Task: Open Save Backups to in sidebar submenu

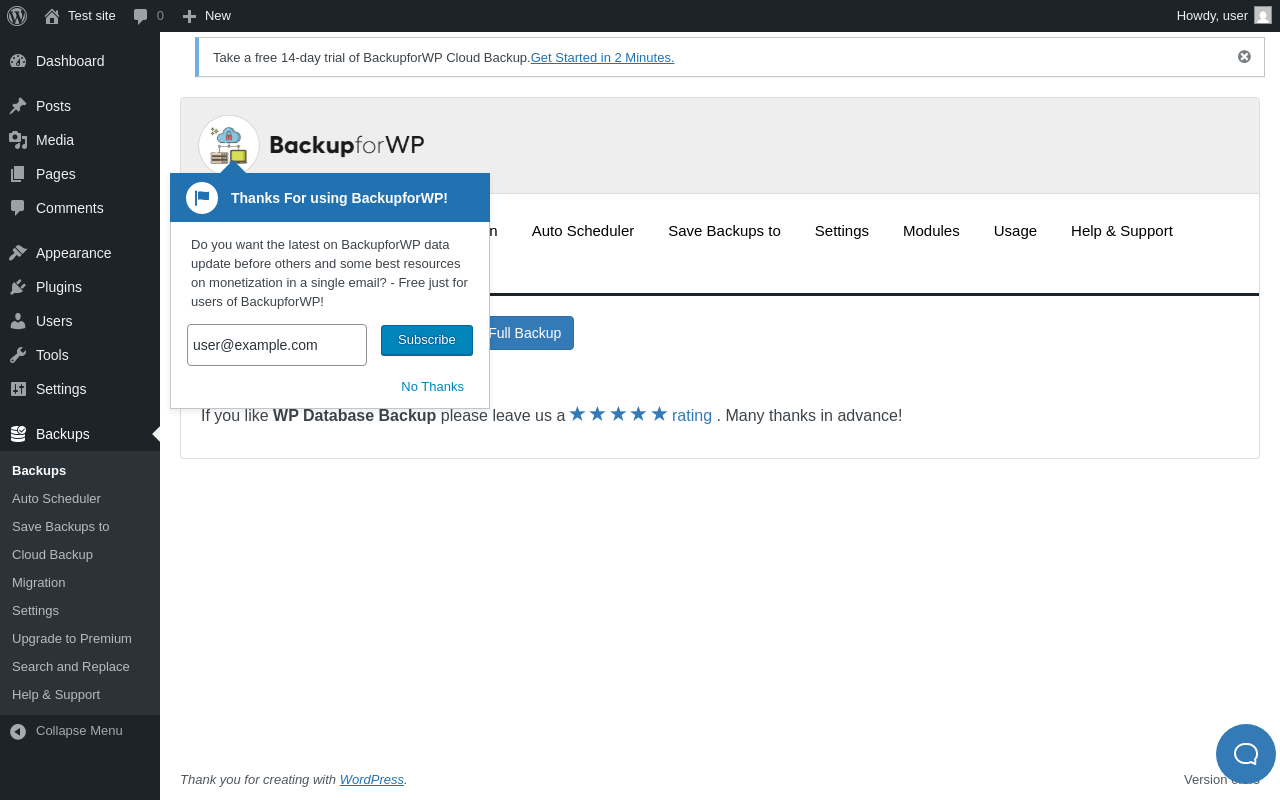Action: [x=61, y=527]
